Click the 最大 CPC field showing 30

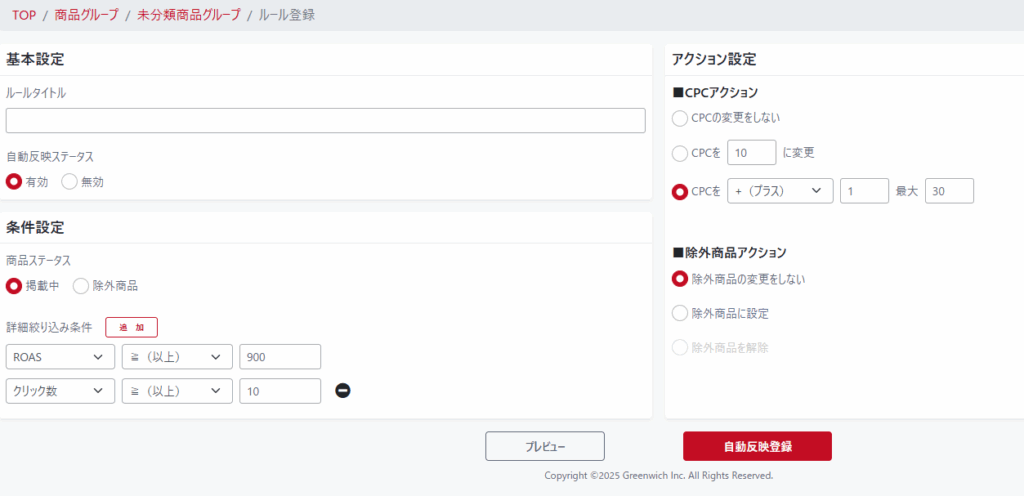[949, 191]
